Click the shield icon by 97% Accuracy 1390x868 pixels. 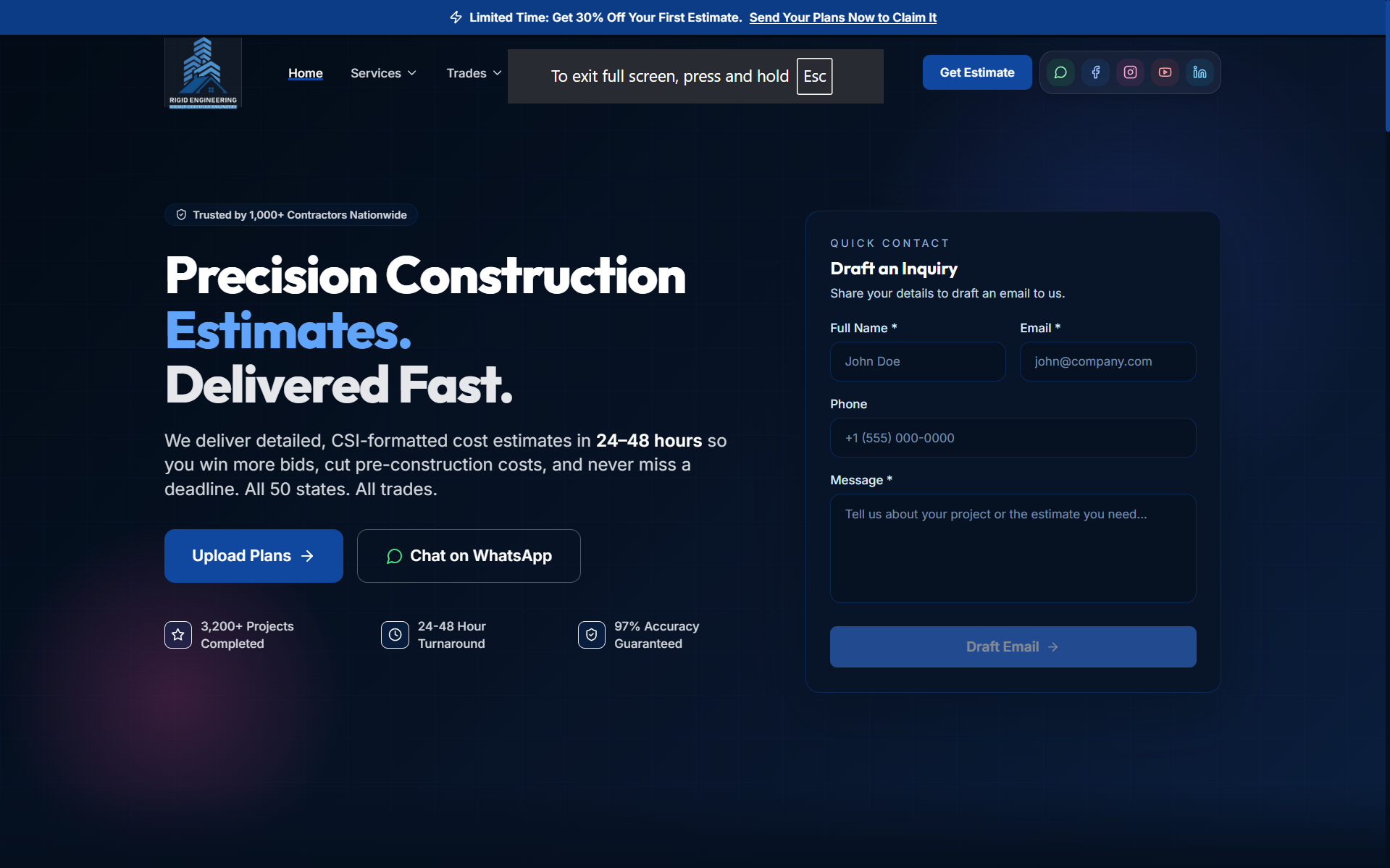click(x=592, y=635)
